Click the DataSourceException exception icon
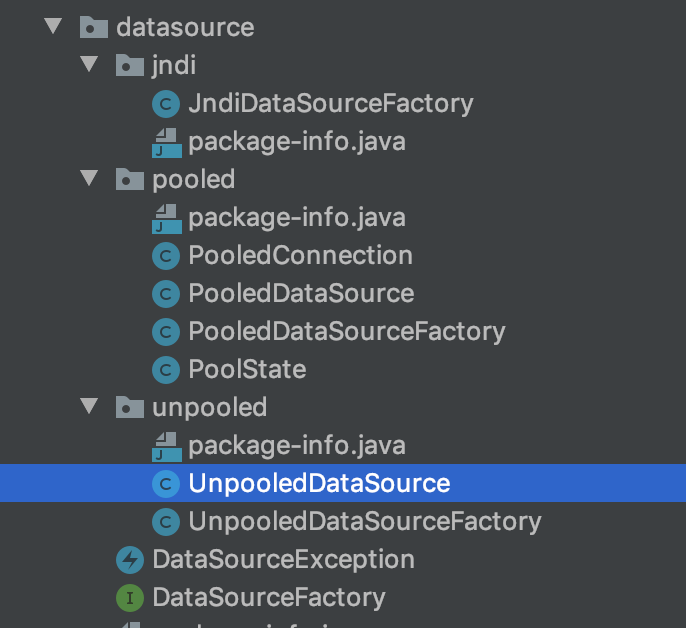This screenshot has width=686, height=628. [x=129, y=559]
